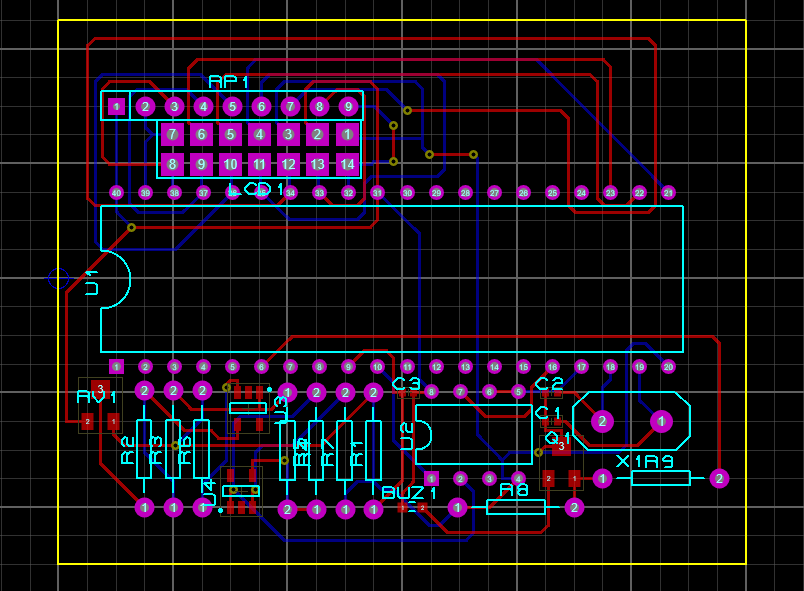804x591 pixels.
Task: Select U1 pin 20 pad
Action: pos(668,366)
